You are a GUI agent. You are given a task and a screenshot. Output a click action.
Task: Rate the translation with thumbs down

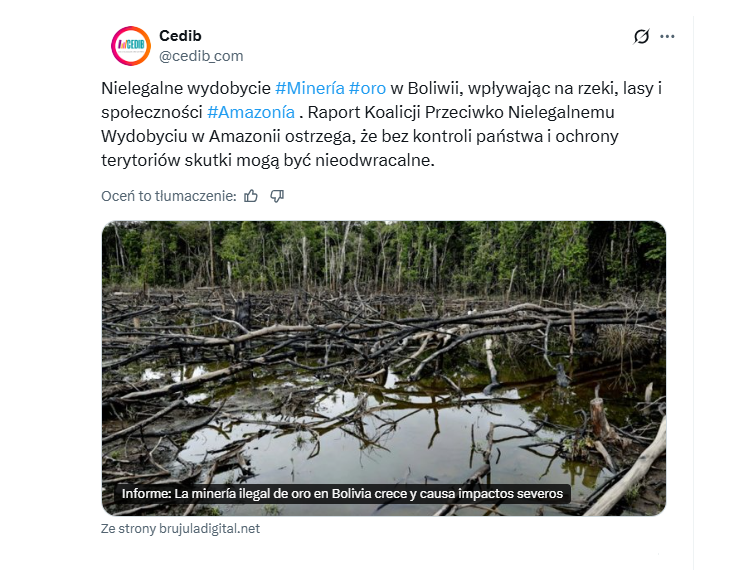click(x=277, y=196)
